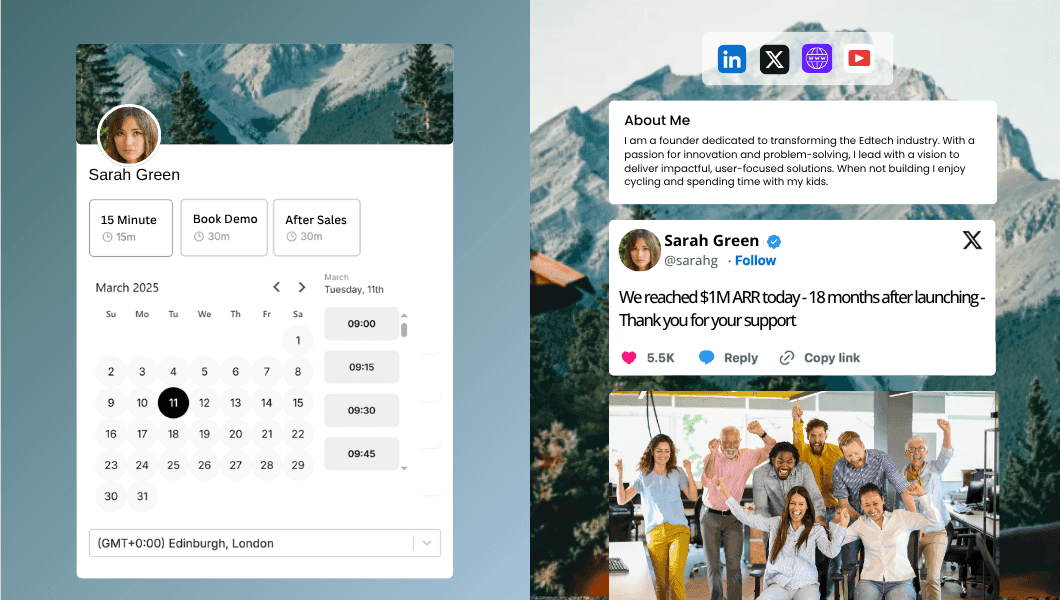The height and width of the screenshot is (600, 1060).
Task: Open Sarah's LinkedIn profile icon
Action: [x=731, y=58]
